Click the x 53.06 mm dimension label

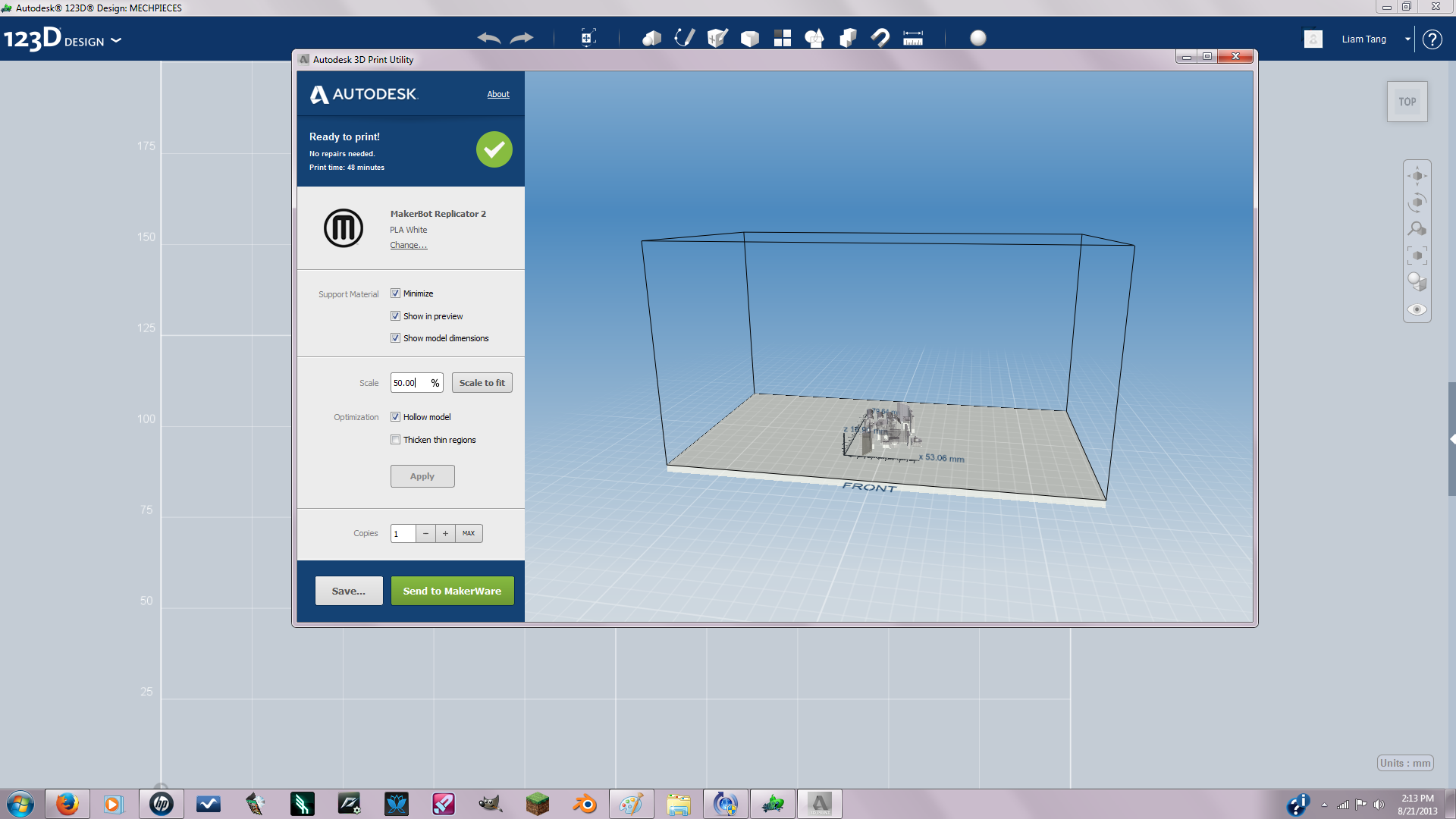[941, 458]
